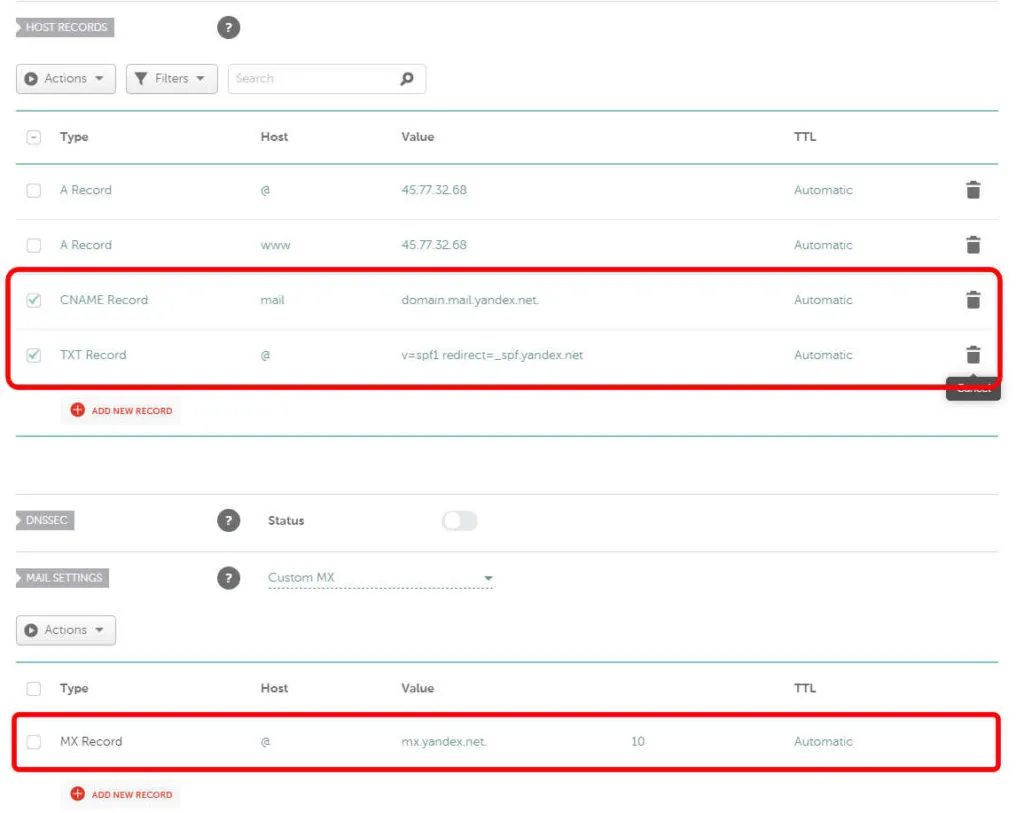Click help icon beside DNSSEC
Screen dimensions: 1024x813
click(x=228, y=521)
